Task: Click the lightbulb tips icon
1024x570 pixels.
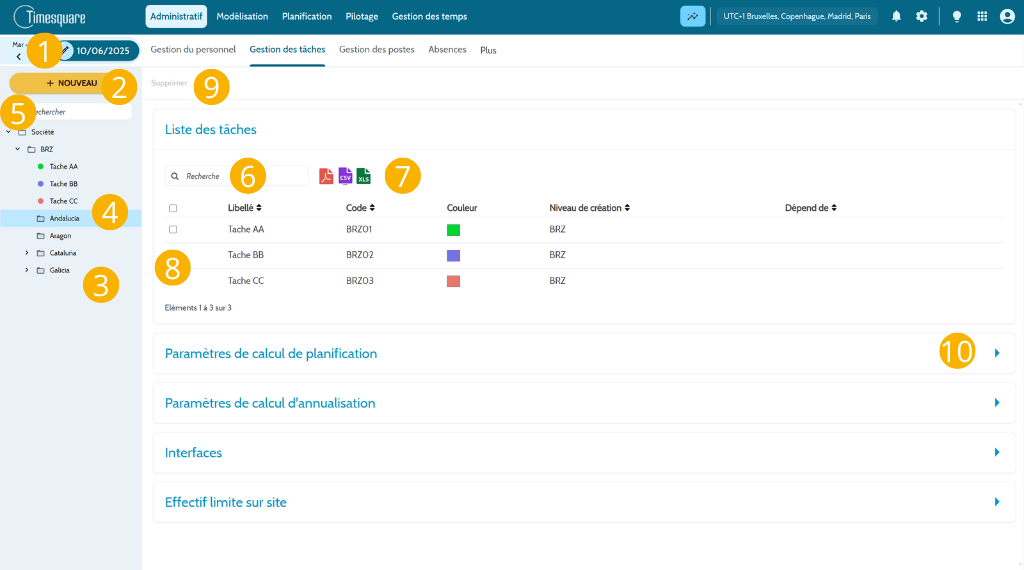Action: point(957,16)
